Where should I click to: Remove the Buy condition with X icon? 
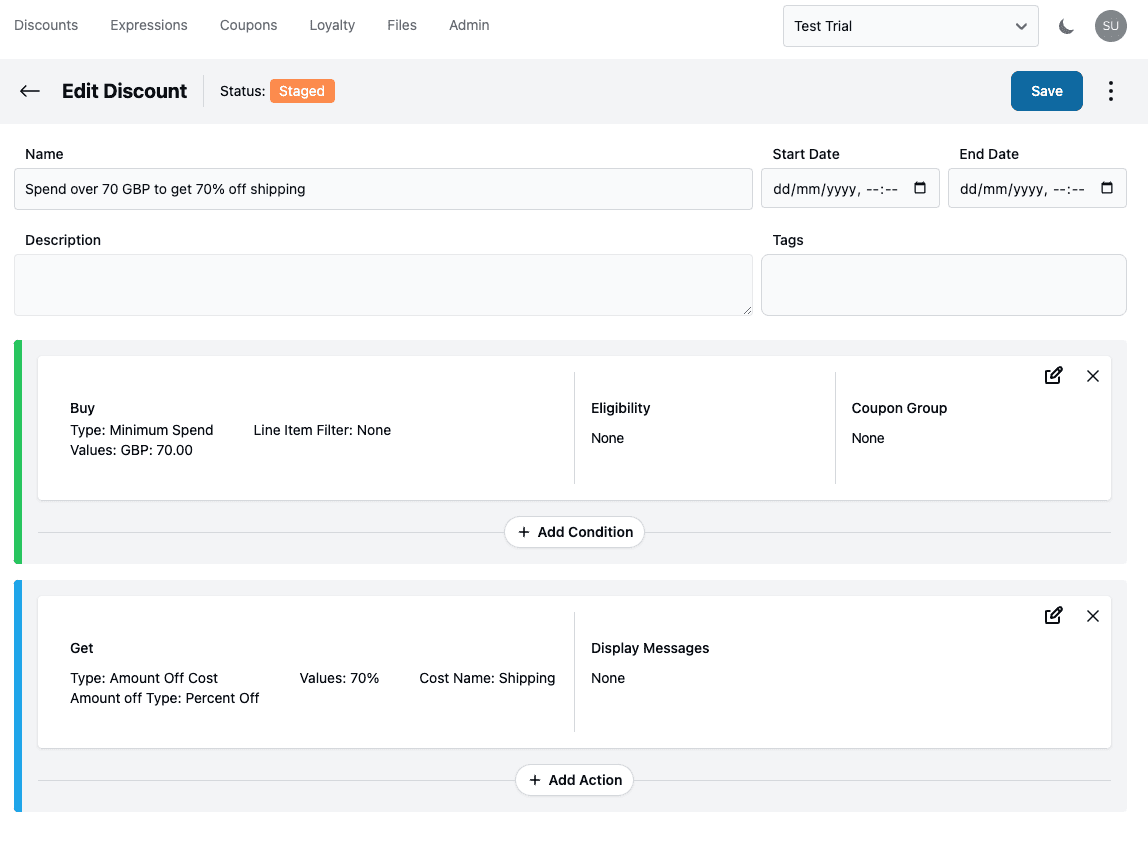[1092, 376]
